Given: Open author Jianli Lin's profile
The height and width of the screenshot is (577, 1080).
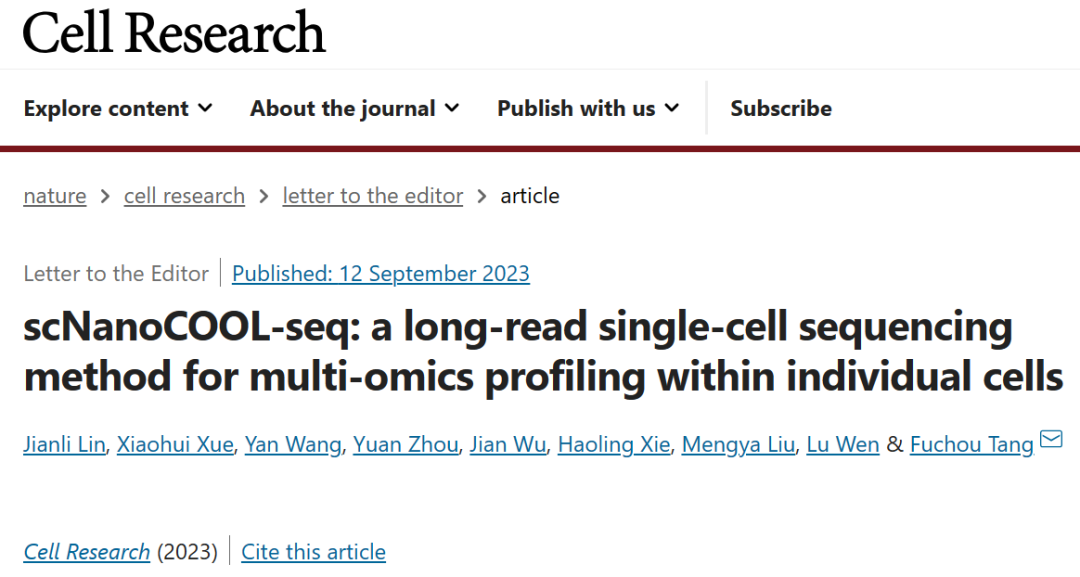Looking at the screenshot, I should pyautogui.click(x=64, y=444).
